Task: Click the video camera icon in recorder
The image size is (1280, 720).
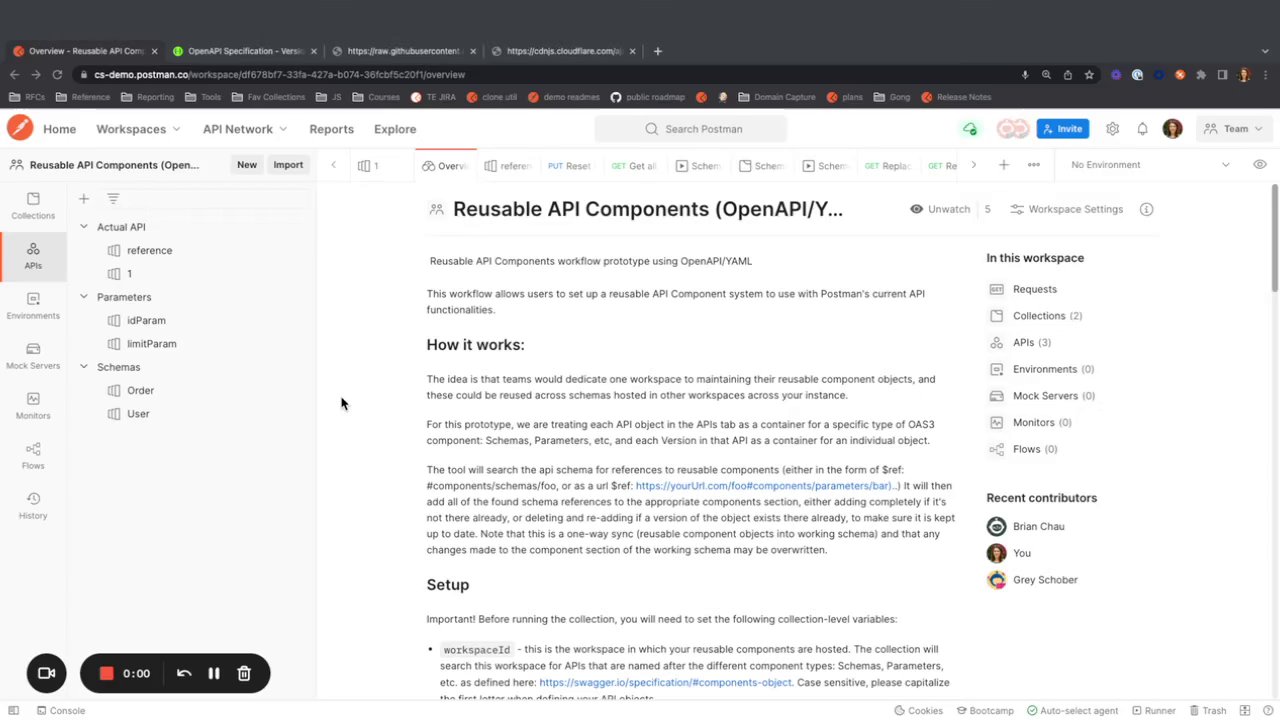Action: (x=46, y=673)
